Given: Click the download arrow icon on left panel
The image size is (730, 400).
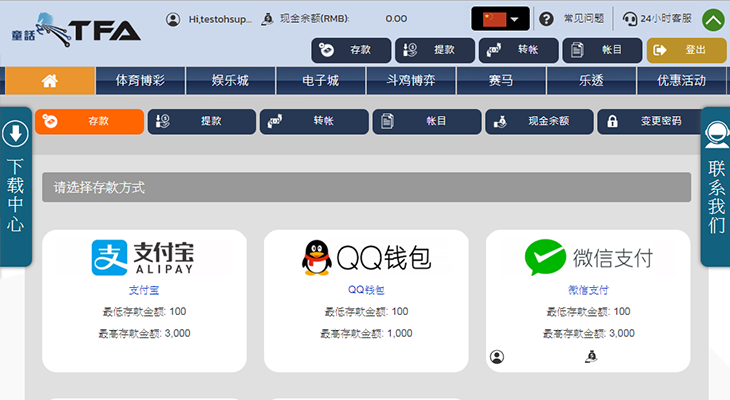Looking at the screenshot, I should pyautogui.click(x=15, y=134).
